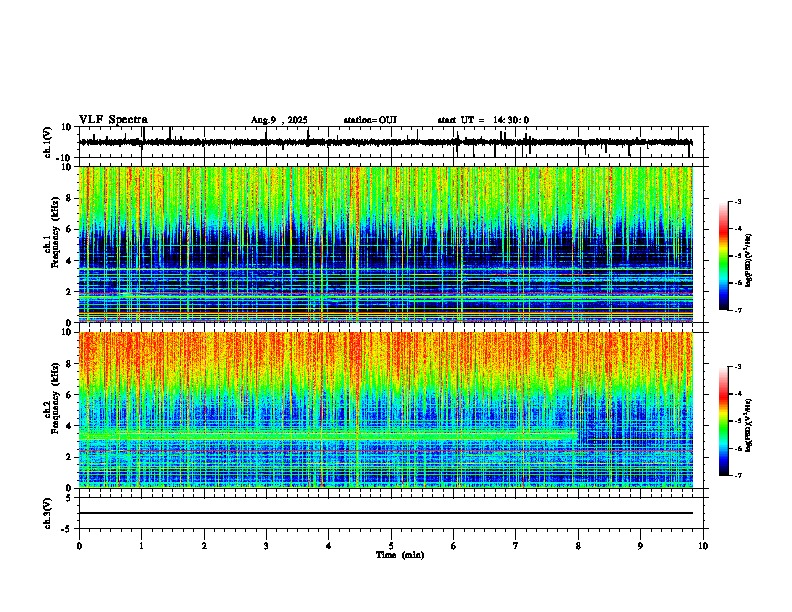
Task: Click the time axis tick "4"
Action: (329, 546)
